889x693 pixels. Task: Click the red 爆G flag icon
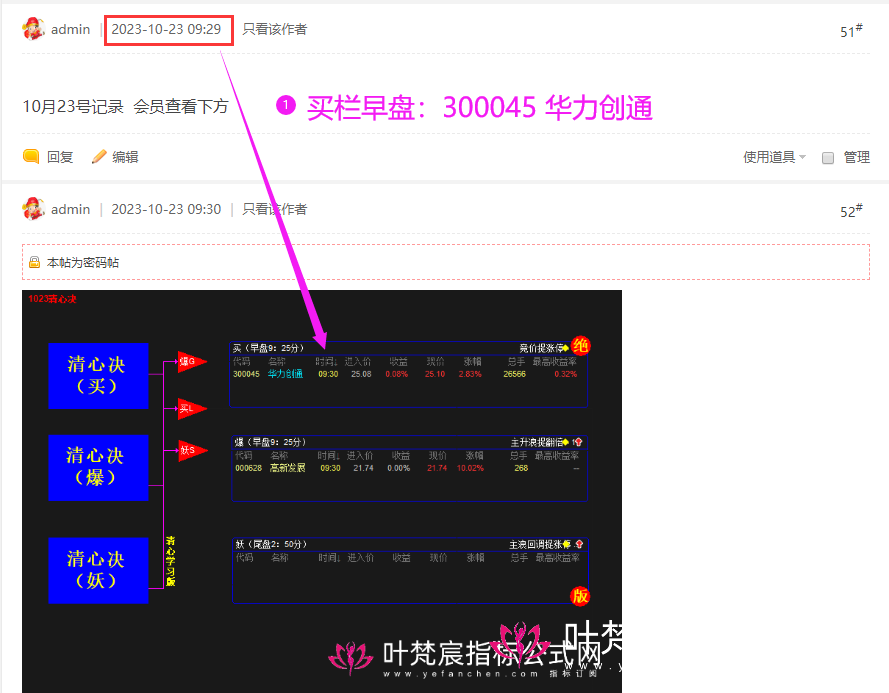[192, 361]
